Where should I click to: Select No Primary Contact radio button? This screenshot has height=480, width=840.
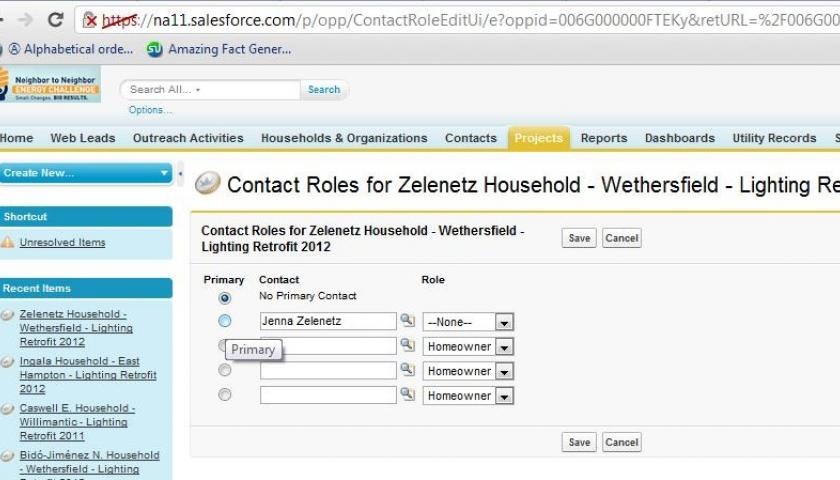pyautogui.click(x=225, y=298)
